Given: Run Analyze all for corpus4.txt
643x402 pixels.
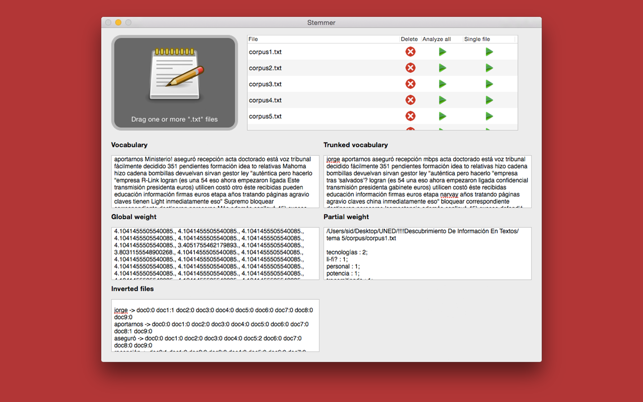Looking at the screenshot, I should 442,100.
